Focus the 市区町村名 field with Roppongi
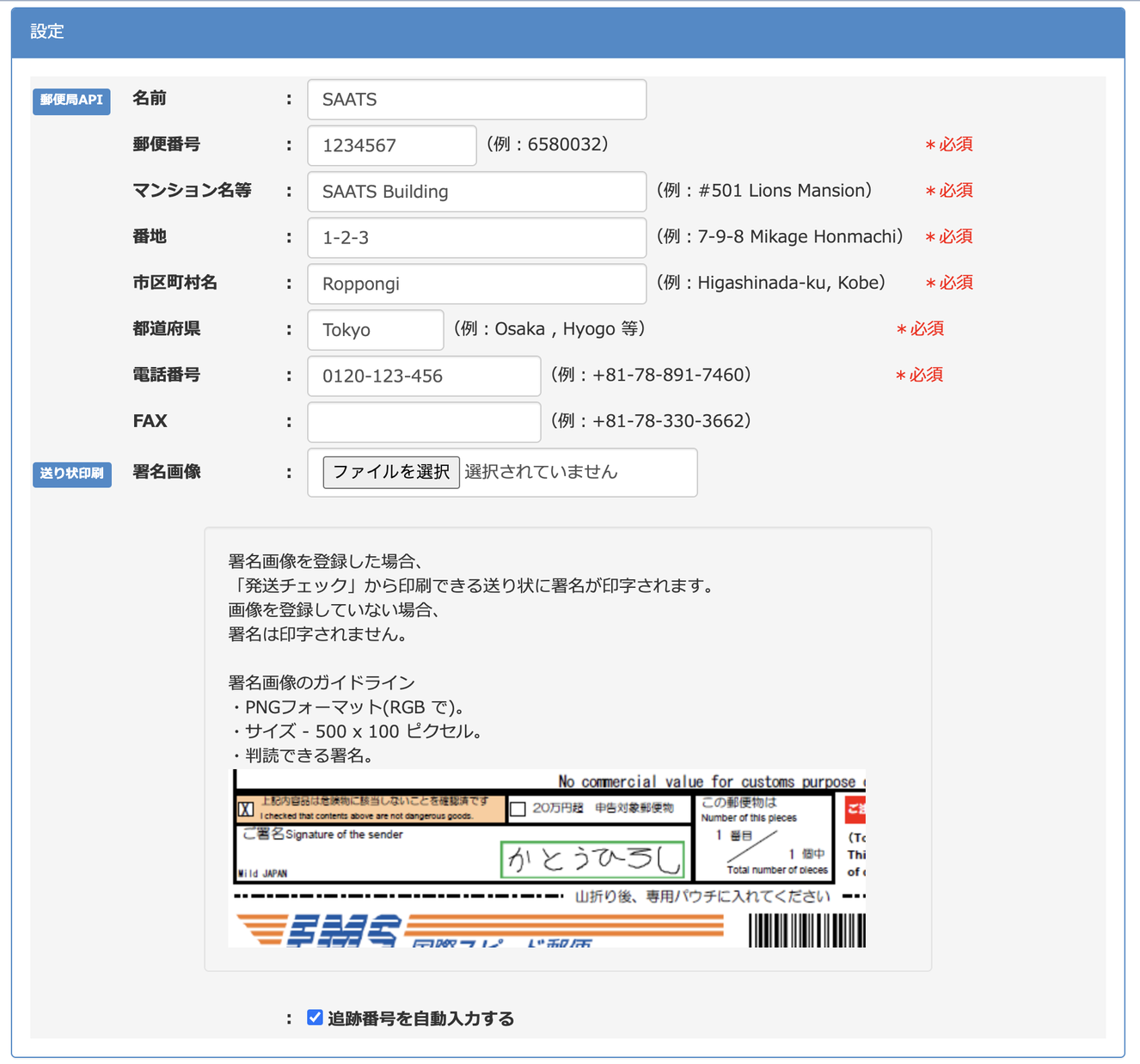 coord(476,284)
